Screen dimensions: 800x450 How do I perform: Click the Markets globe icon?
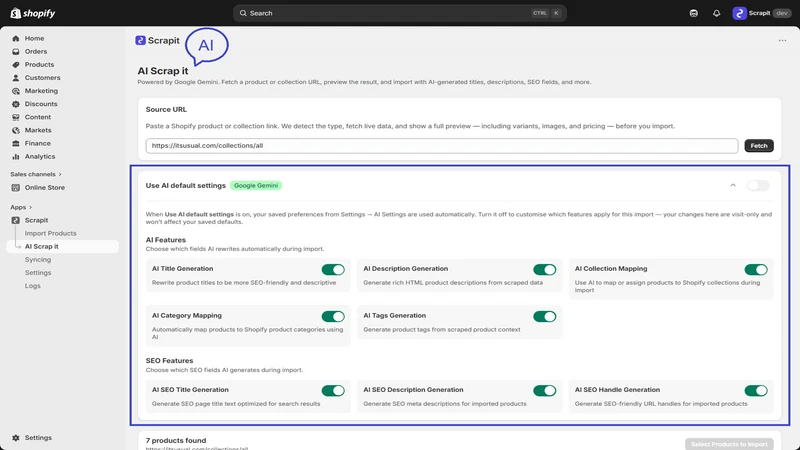coord(16,131)
